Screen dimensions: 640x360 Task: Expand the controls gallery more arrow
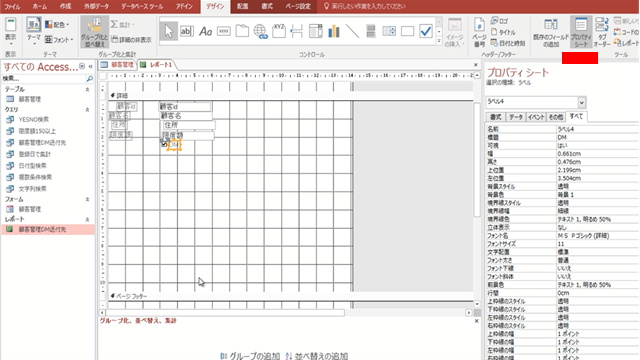pos(439,41)
